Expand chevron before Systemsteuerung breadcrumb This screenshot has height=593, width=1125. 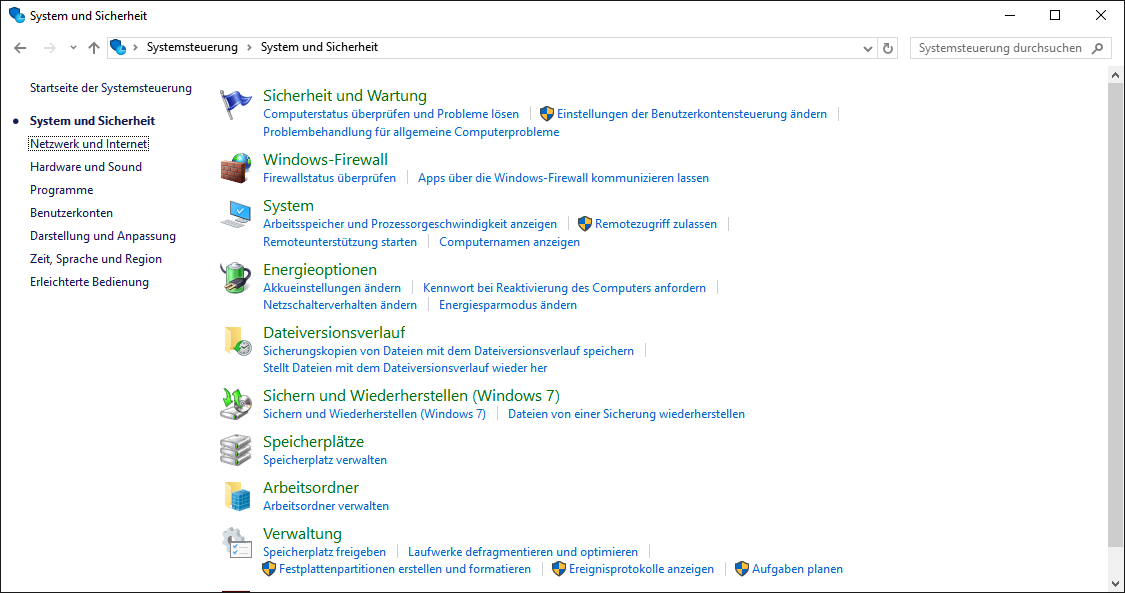(x=136, y=47)
